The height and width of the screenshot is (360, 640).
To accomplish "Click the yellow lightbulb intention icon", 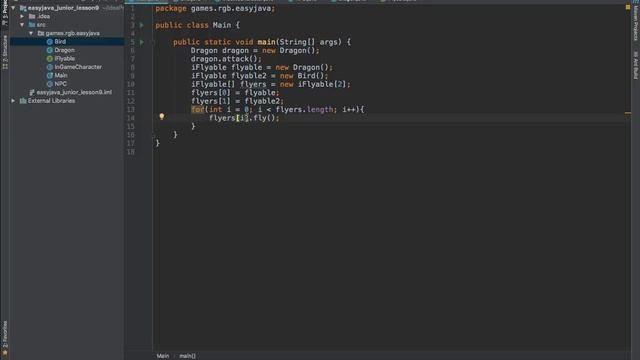I will coord(162,117).
